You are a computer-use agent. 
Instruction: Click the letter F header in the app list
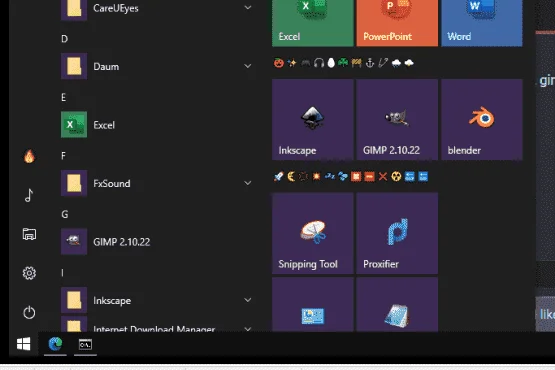click(x=63, y=155)
